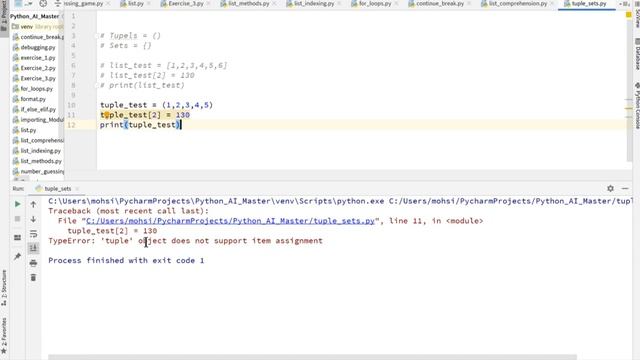Click fold marker beside line 3 comment
Screen dimensions: 640x360
coord(98,36)
